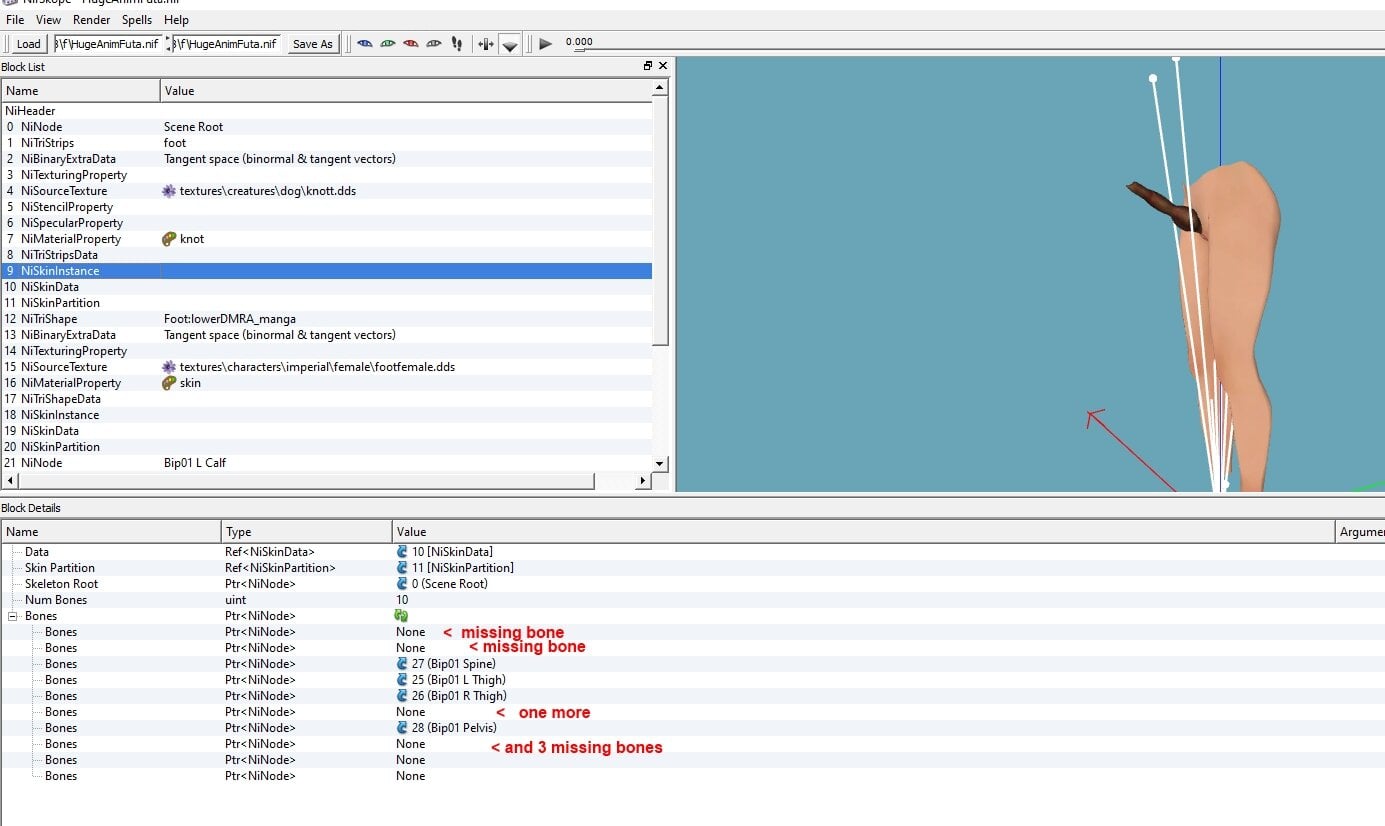Click the link icon for 10 [NiSkinData]

tap(402, 552)
